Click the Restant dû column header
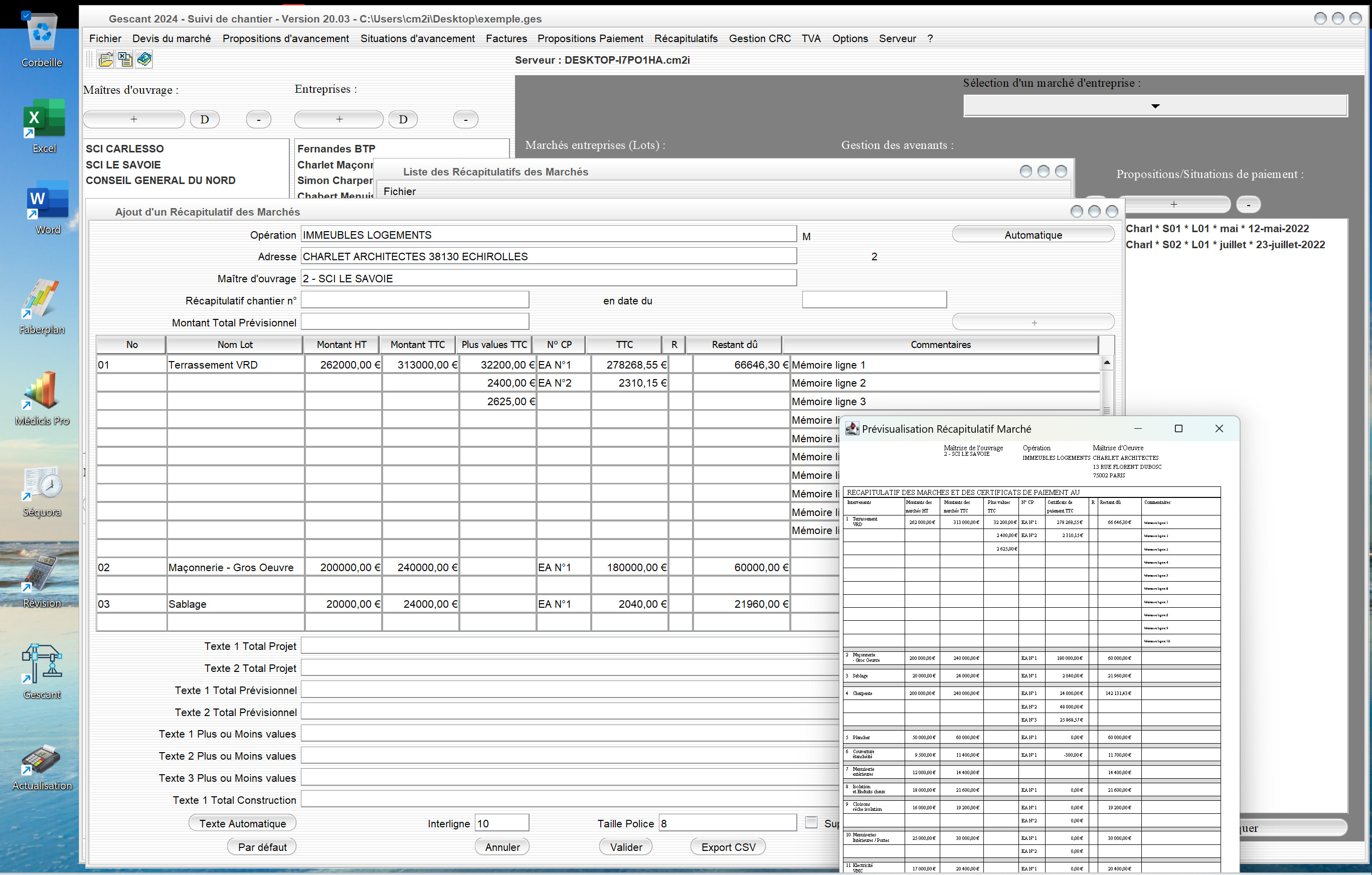1372x875 pixels. [735, 344]
